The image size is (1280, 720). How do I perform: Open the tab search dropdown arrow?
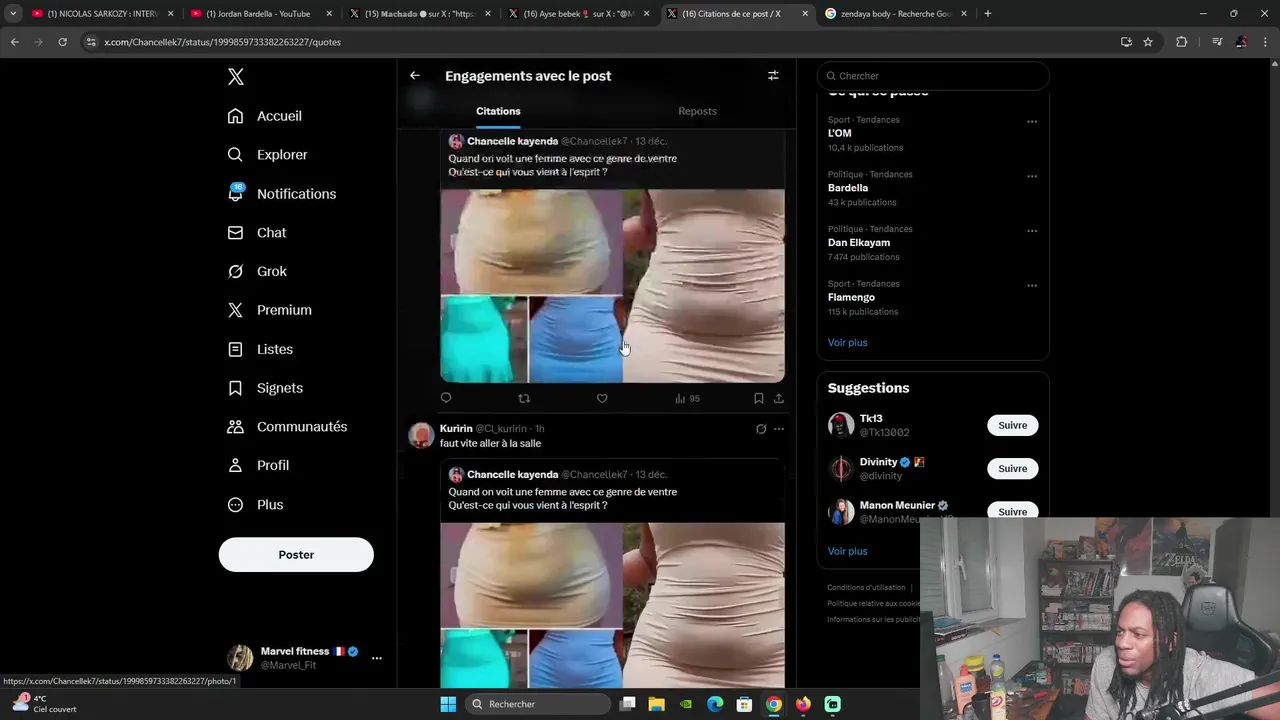coord(13,14)
